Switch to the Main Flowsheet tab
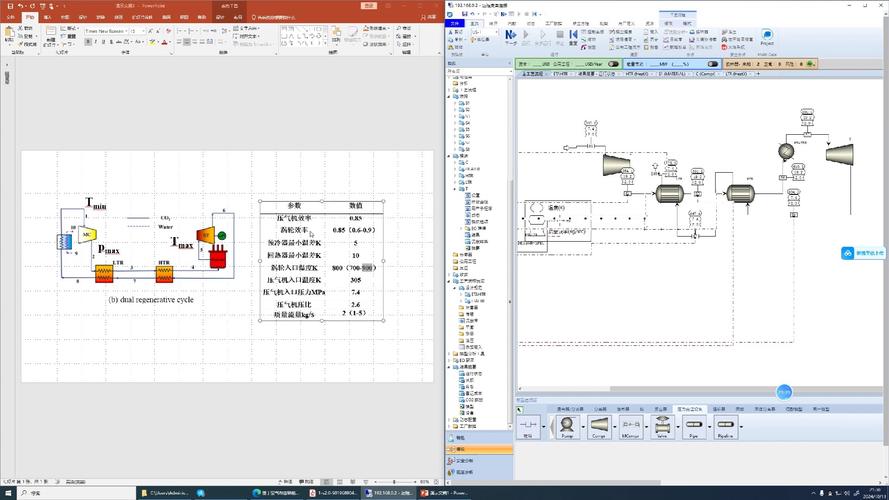 532,74
